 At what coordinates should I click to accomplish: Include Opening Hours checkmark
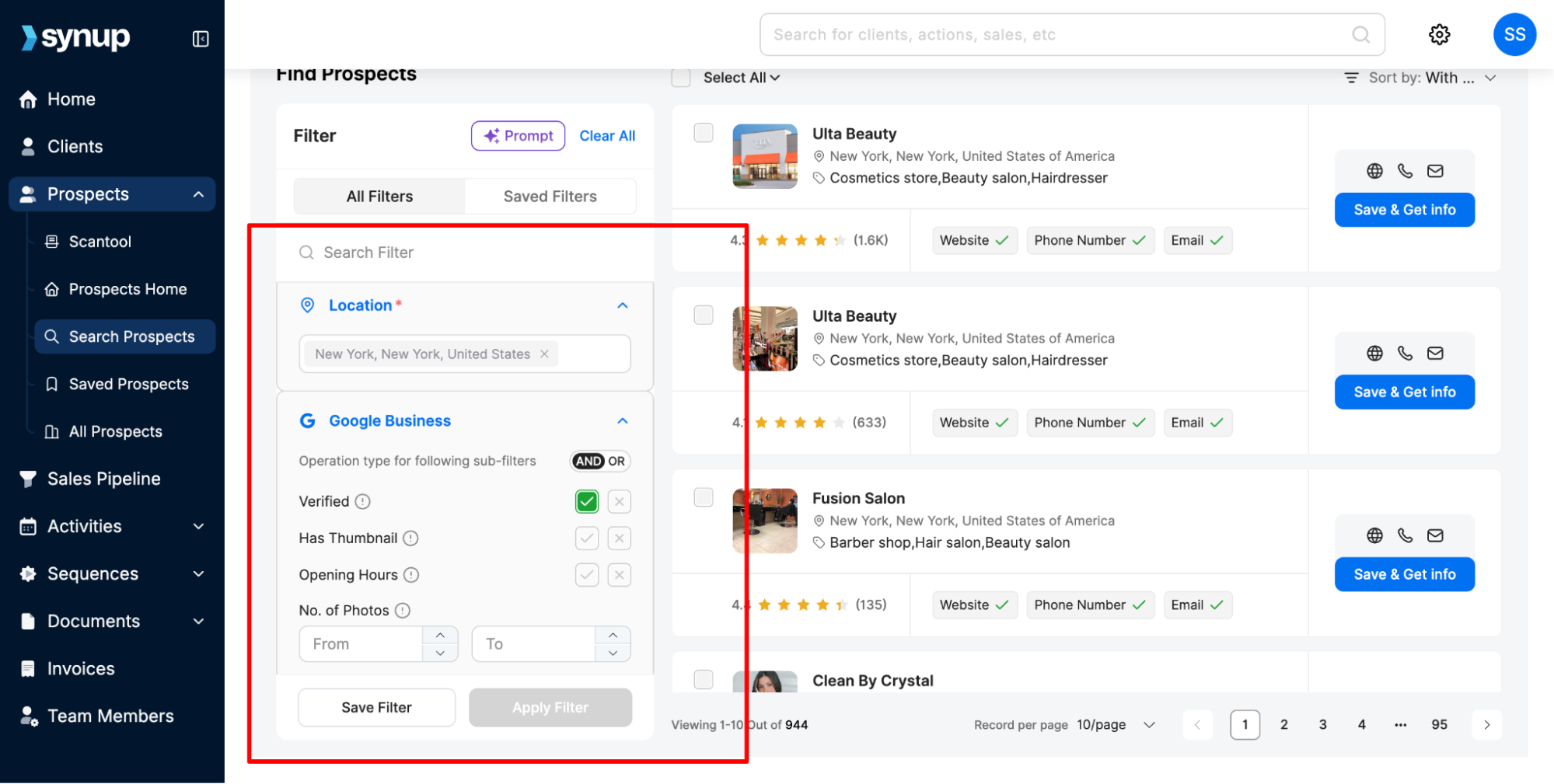coord(587,575)
